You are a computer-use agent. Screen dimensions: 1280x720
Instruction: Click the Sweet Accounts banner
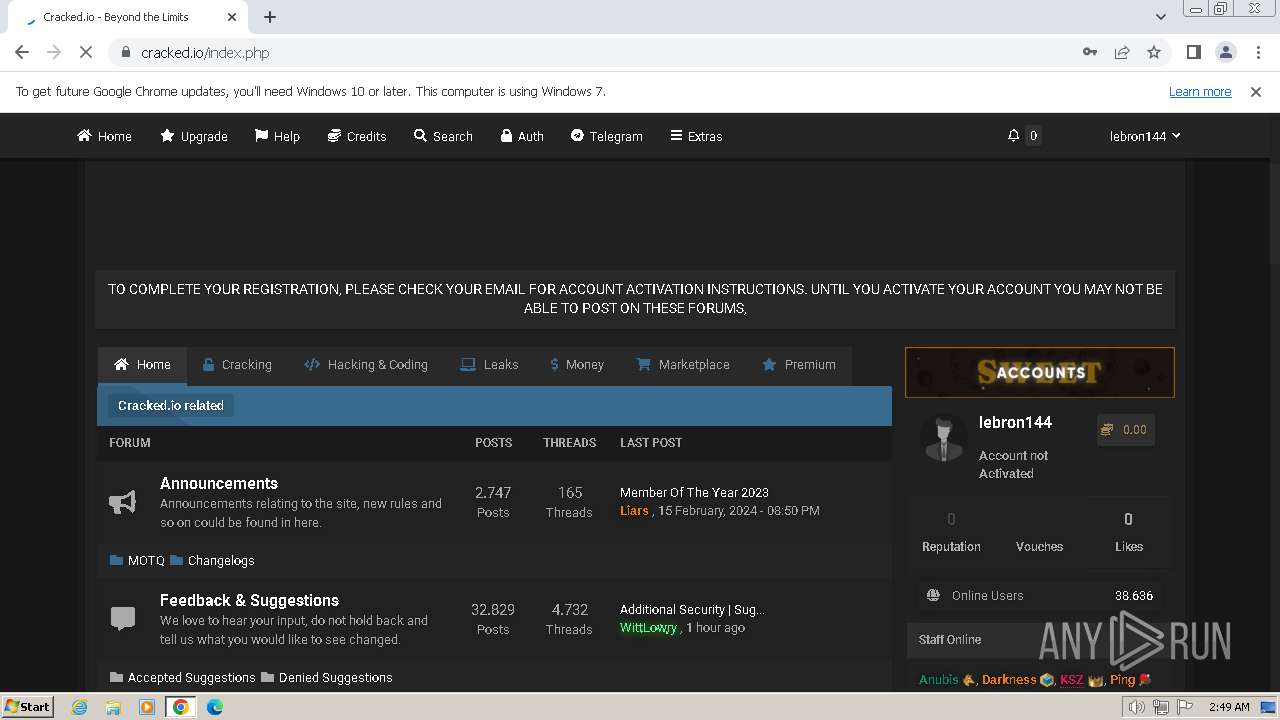(x=1040, y=372)
